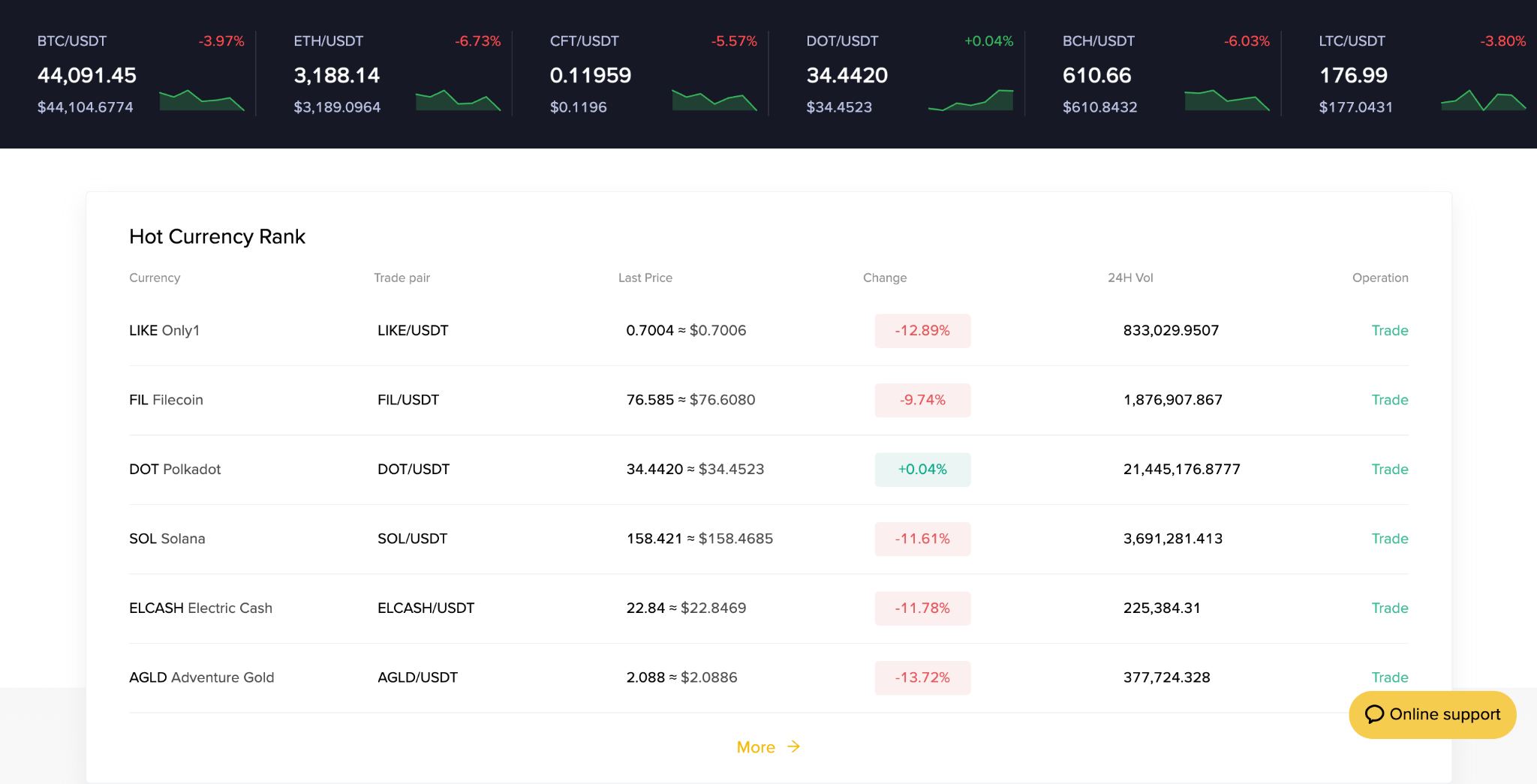1537x784 pixels.
Task: Click the Change column header
Action: point(885,278)
